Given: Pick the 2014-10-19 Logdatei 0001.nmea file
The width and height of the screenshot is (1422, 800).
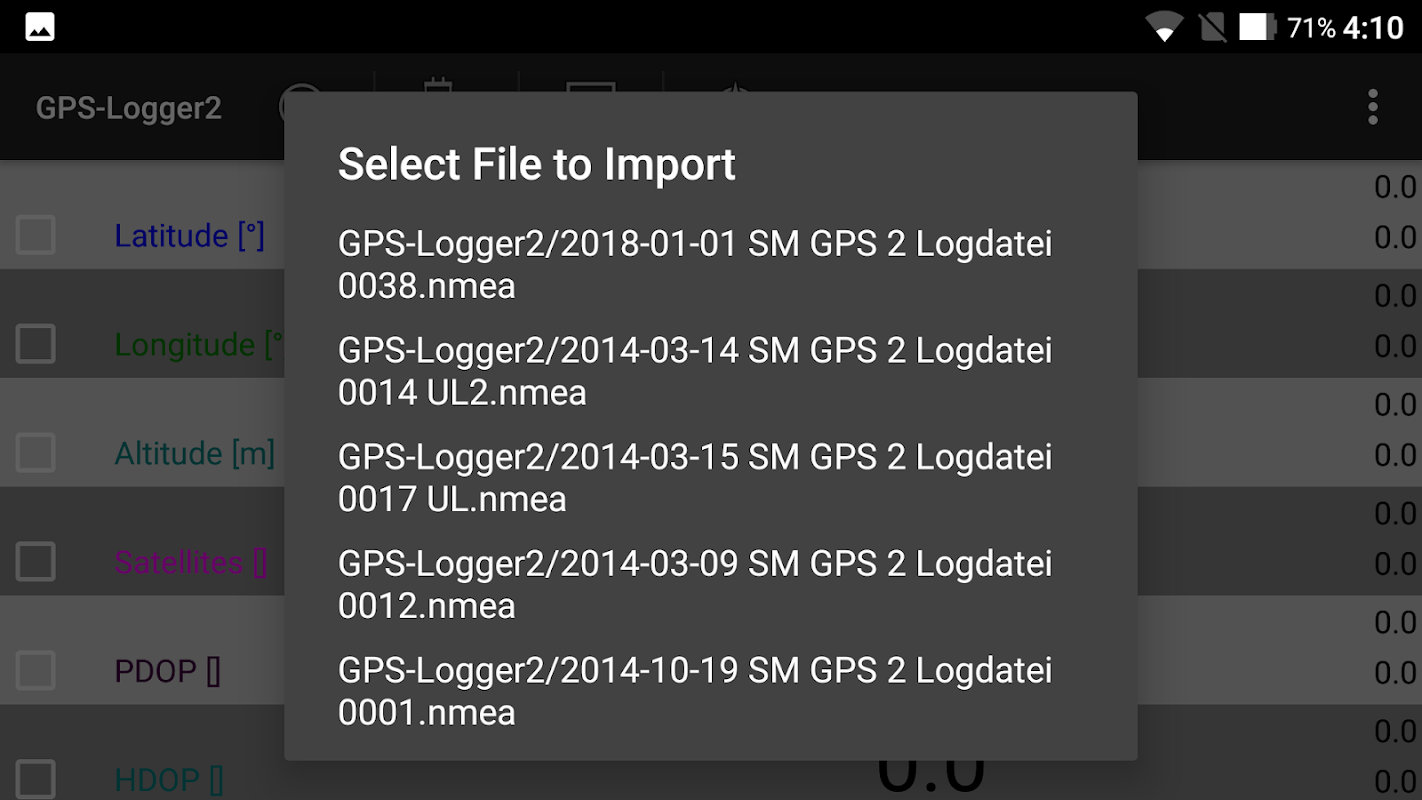Looking at the screenshot, I should point(695,691).
